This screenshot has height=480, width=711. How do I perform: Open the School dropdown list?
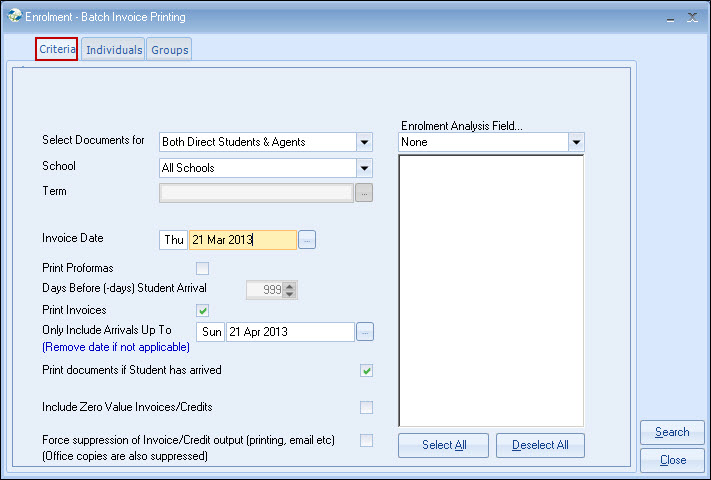coord(364,169)
